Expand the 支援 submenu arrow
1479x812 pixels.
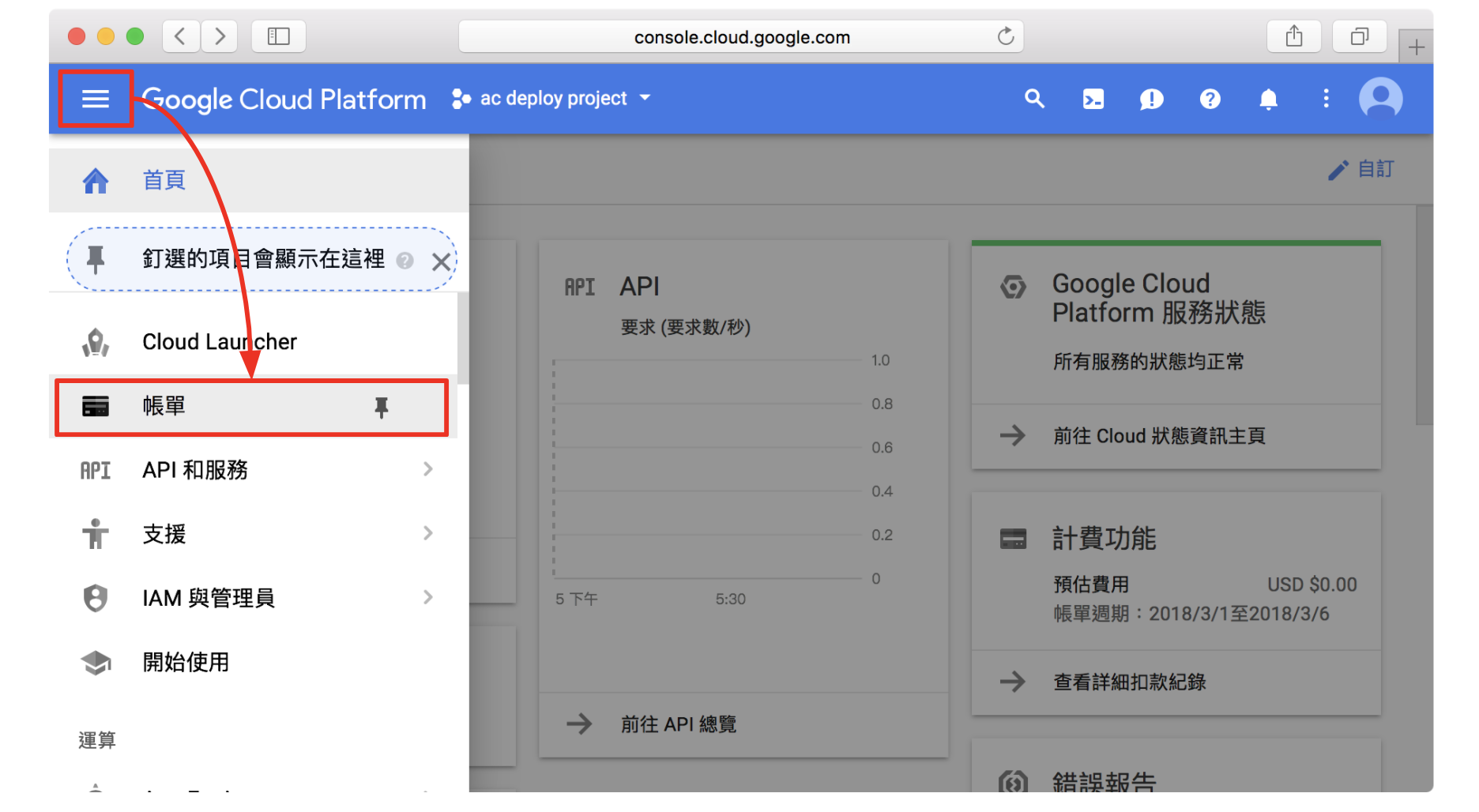[x=427, y=533]
